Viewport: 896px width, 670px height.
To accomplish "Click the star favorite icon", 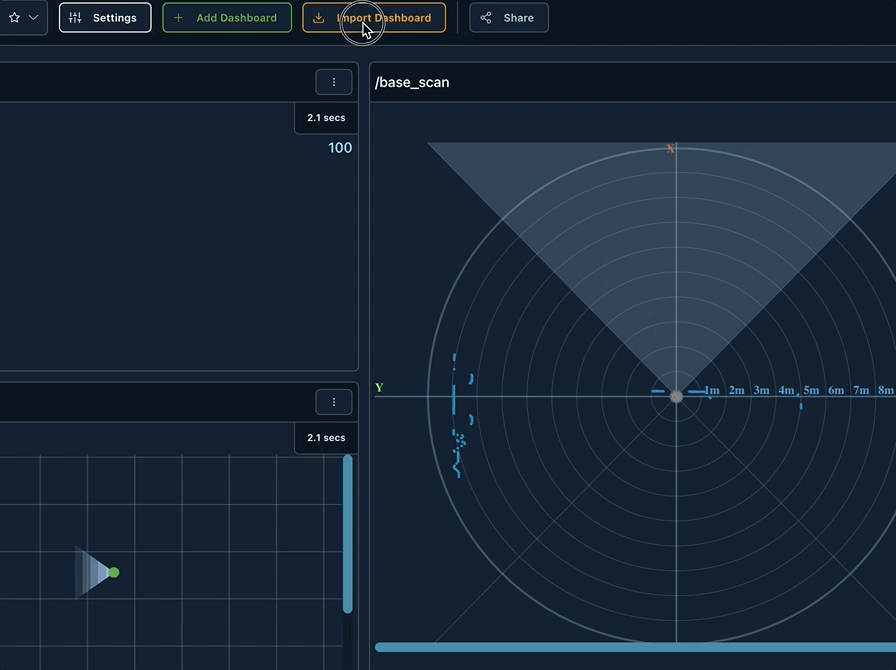I will 14,18.
